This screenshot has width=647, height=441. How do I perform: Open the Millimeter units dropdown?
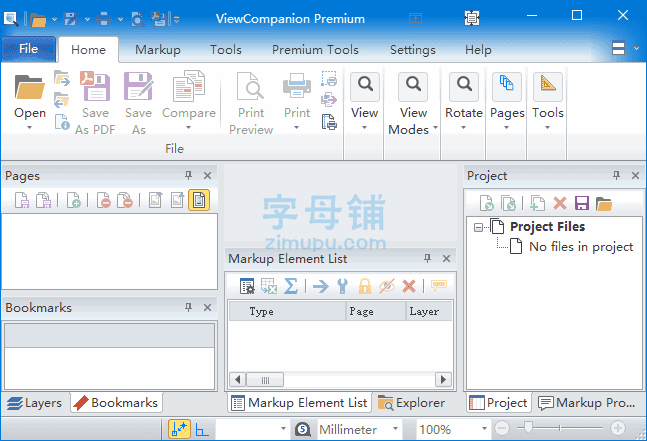tap(395, 429)
